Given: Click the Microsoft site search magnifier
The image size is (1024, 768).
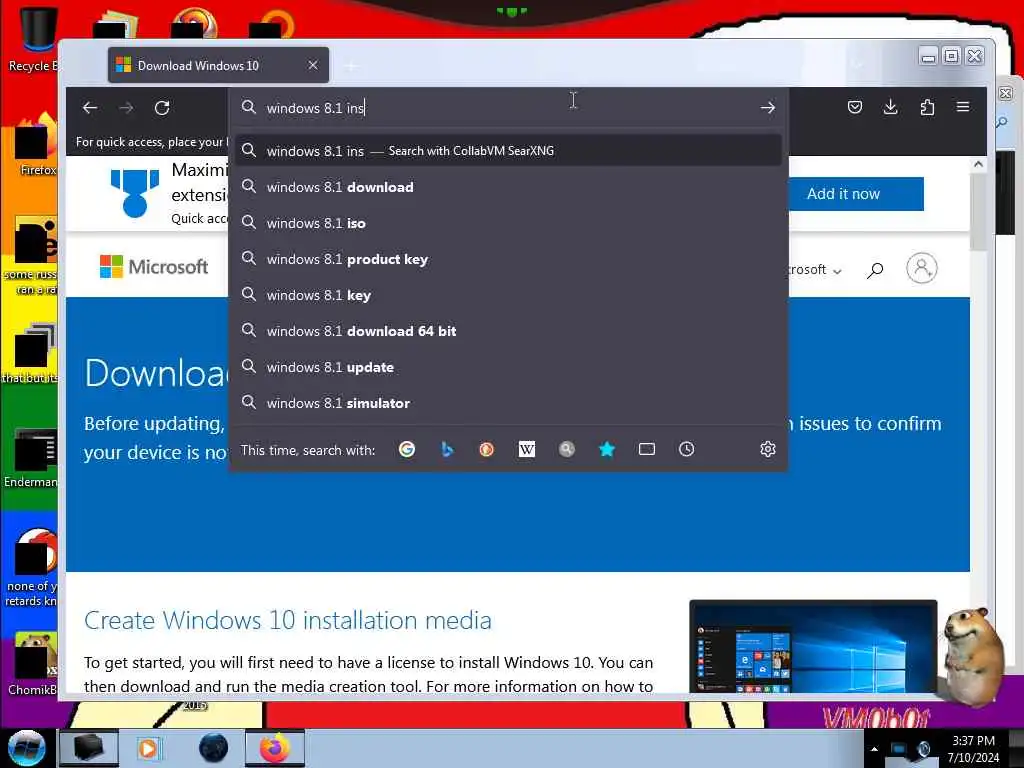Looking at the screenshot, I should point(875,270).
